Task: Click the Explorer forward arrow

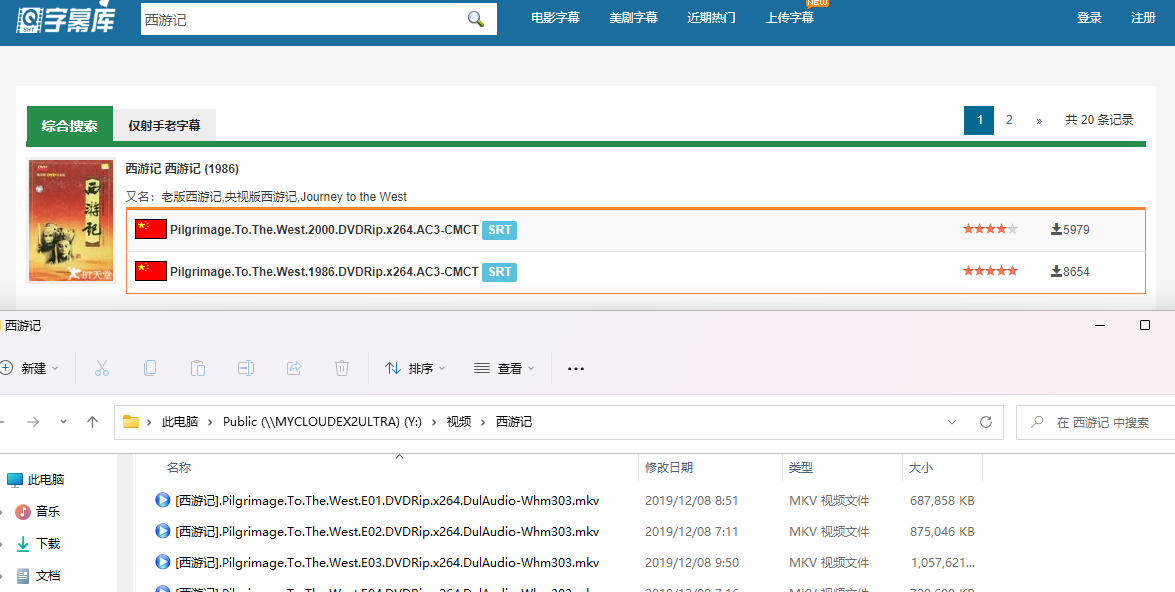Action: tap(33, 422)
